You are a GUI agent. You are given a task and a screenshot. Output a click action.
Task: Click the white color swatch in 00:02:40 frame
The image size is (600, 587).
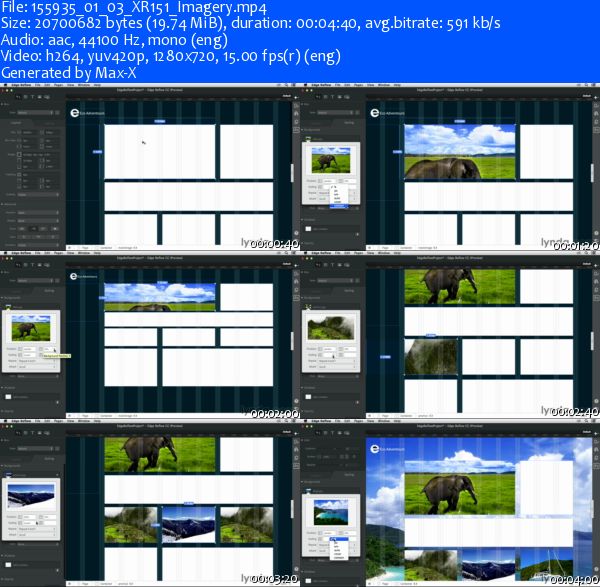(x=308, y=397)
